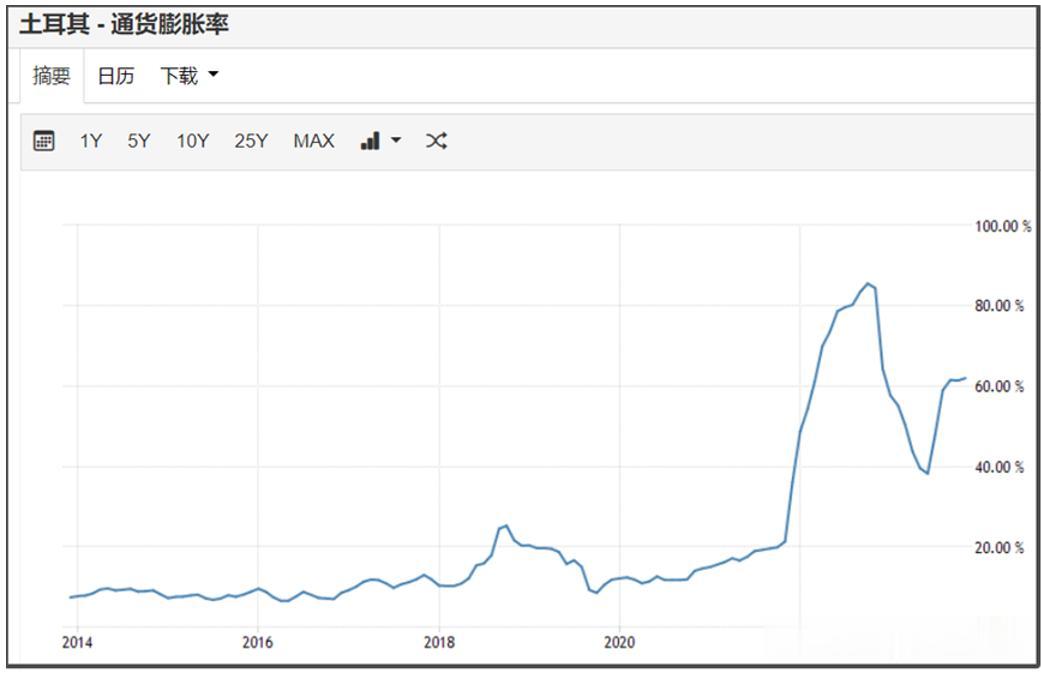Expand the chart type dropdown arrow

pos(396,140)
